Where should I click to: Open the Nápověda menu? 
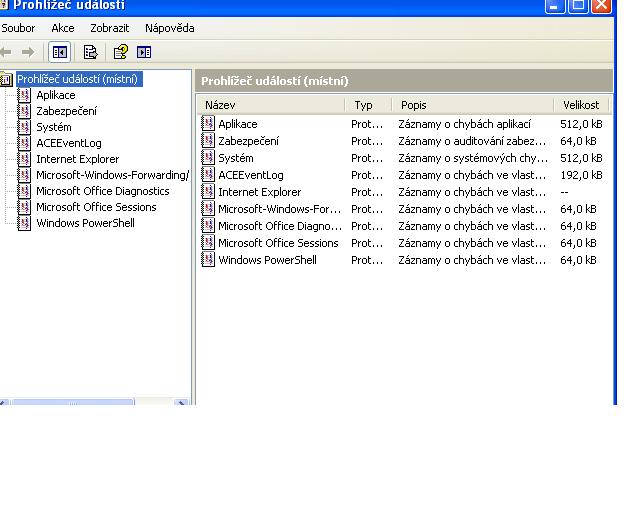169,28
